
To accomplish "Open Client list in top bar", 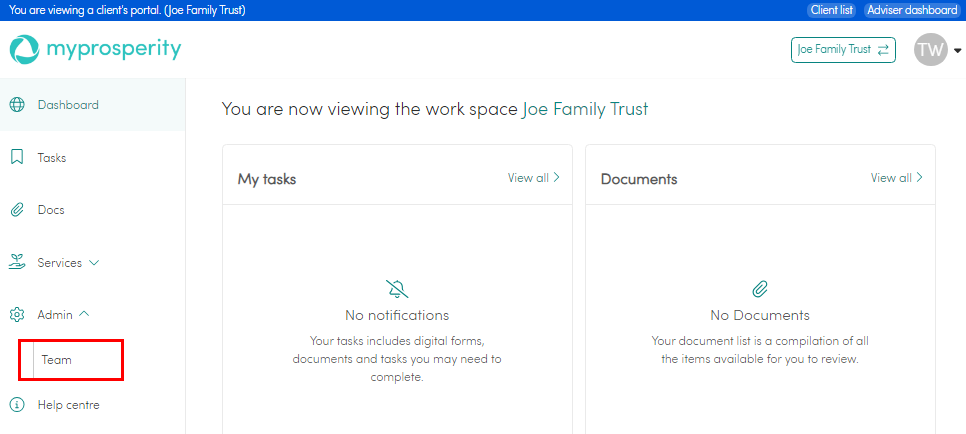I will [x=831, y=10].
